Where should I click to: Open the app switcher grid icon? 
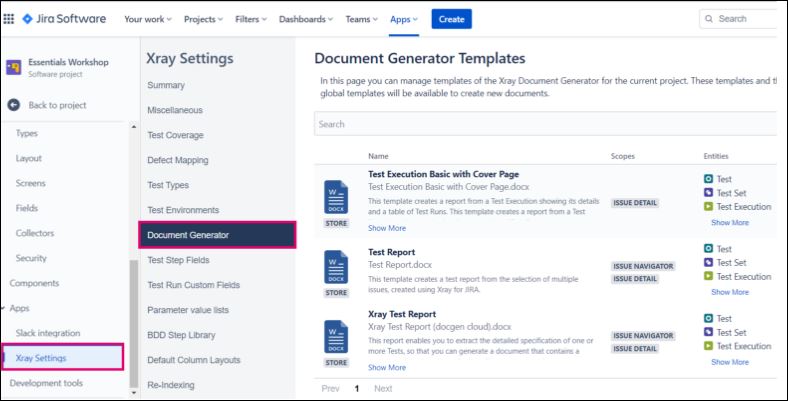[x=10, y=19]
